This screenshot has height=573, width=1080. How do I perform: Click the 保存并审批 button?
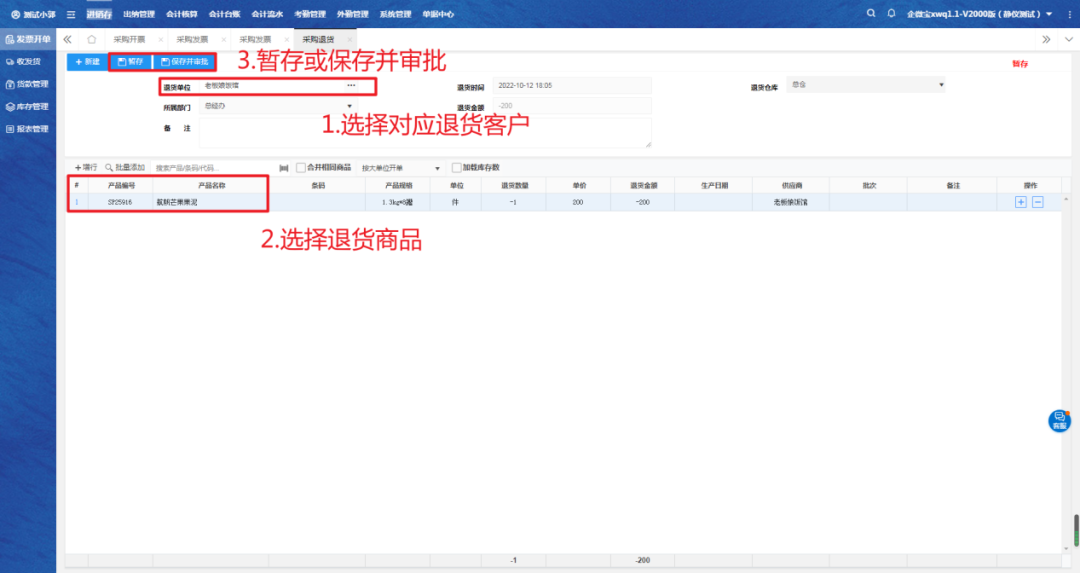click(x=184, y=62)
